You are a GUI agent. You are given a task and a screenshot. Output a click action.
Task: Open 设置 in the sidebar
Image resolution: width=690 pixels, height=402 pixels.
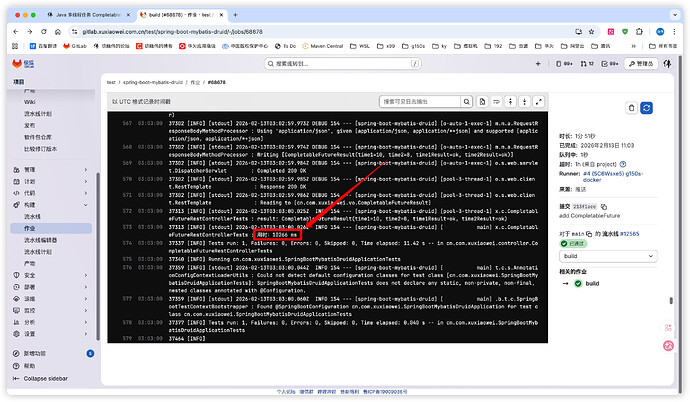coord(51,334)
